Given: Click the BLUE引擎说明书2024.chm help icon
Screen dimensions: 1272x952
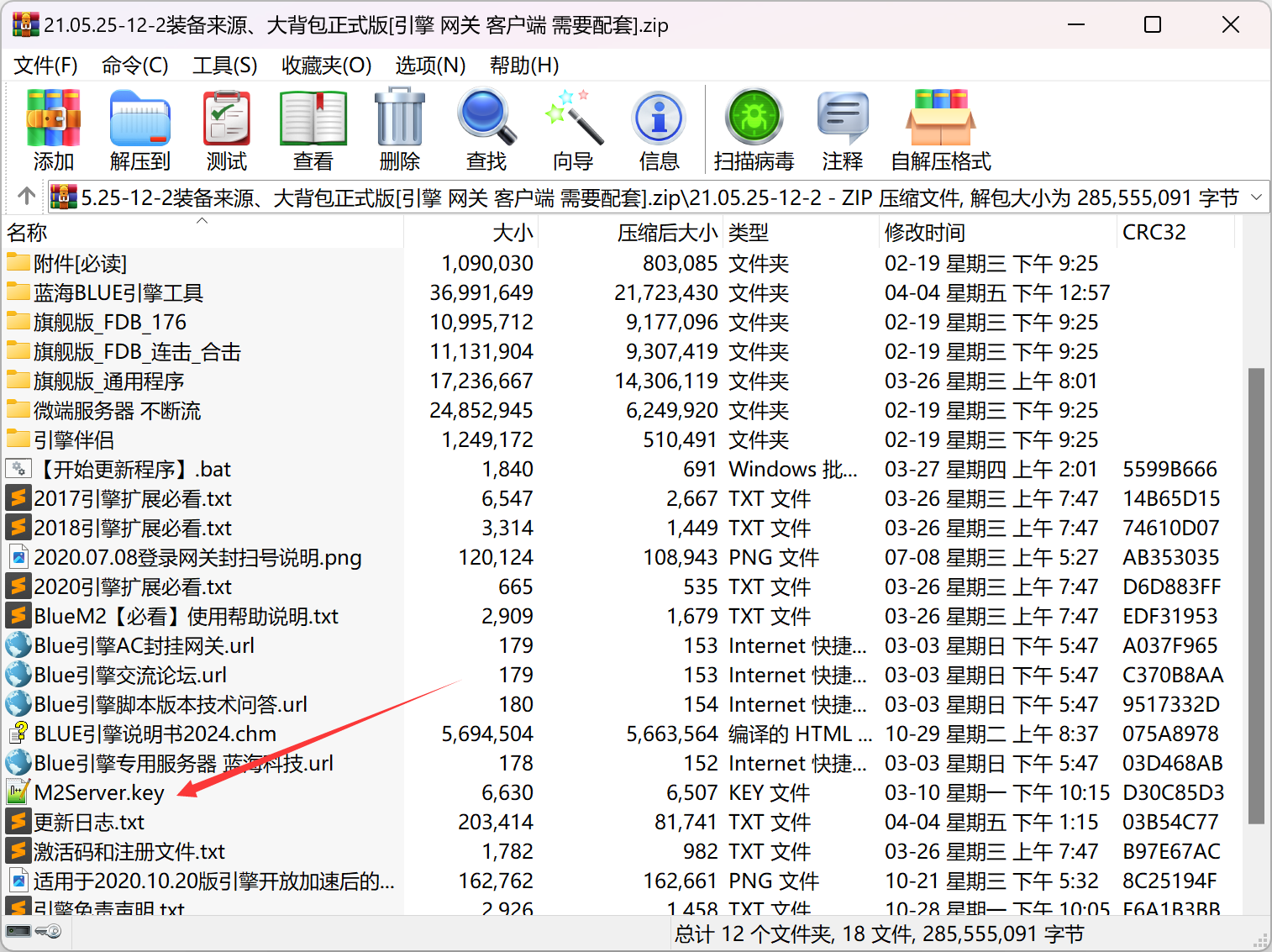Looking at the screenshot, I should click(x=18, y=734).
